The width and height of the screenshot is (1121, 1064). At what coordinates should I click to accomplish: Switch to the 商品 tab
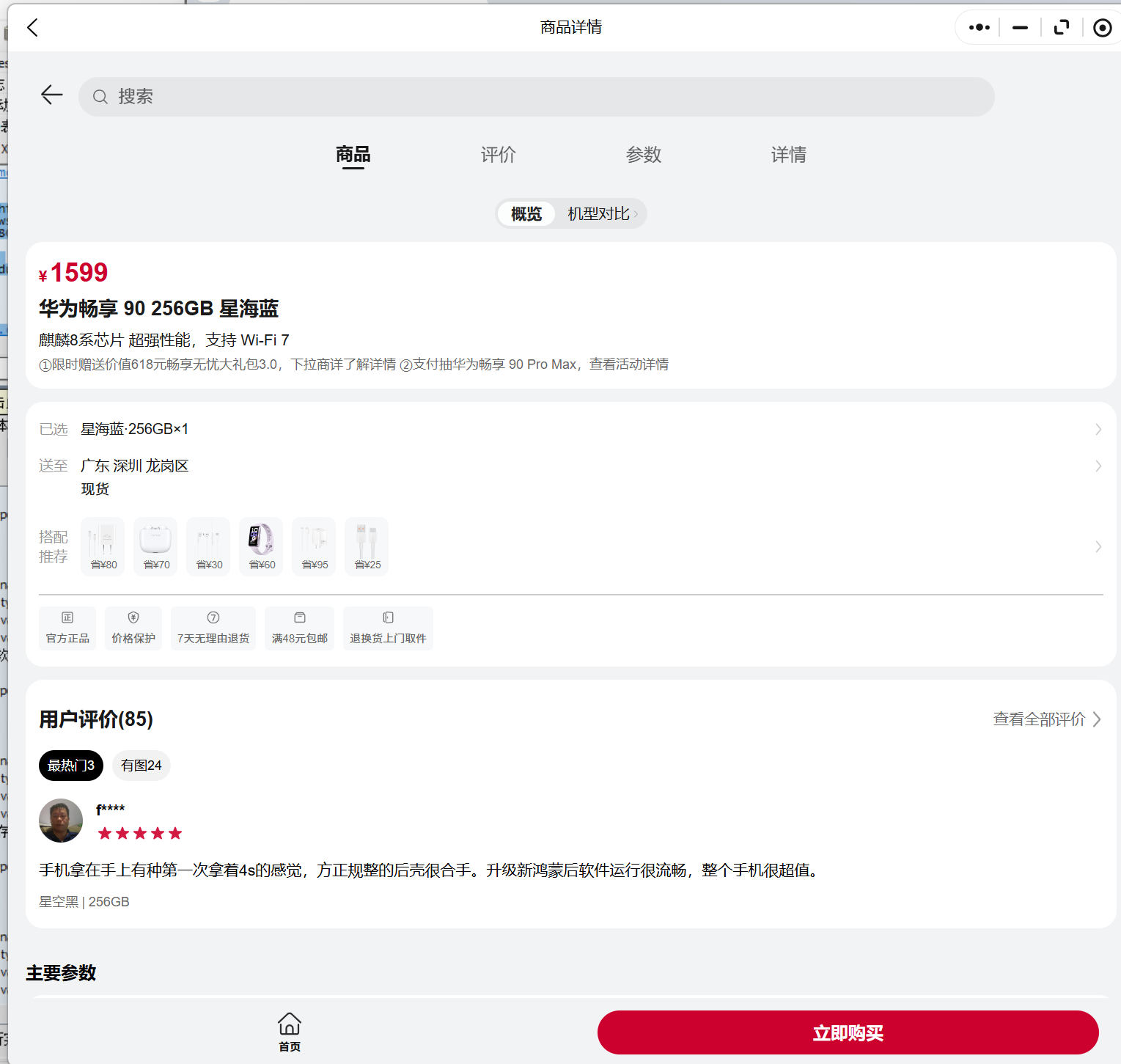coord(353,155)
